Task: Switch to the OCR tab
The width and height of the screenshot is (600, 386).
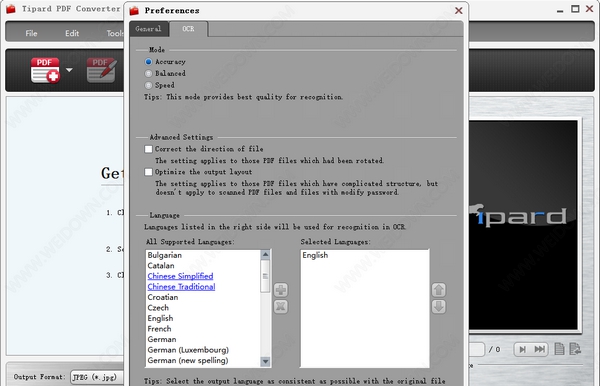Action: pyautogui.click(x=188, y=29)
